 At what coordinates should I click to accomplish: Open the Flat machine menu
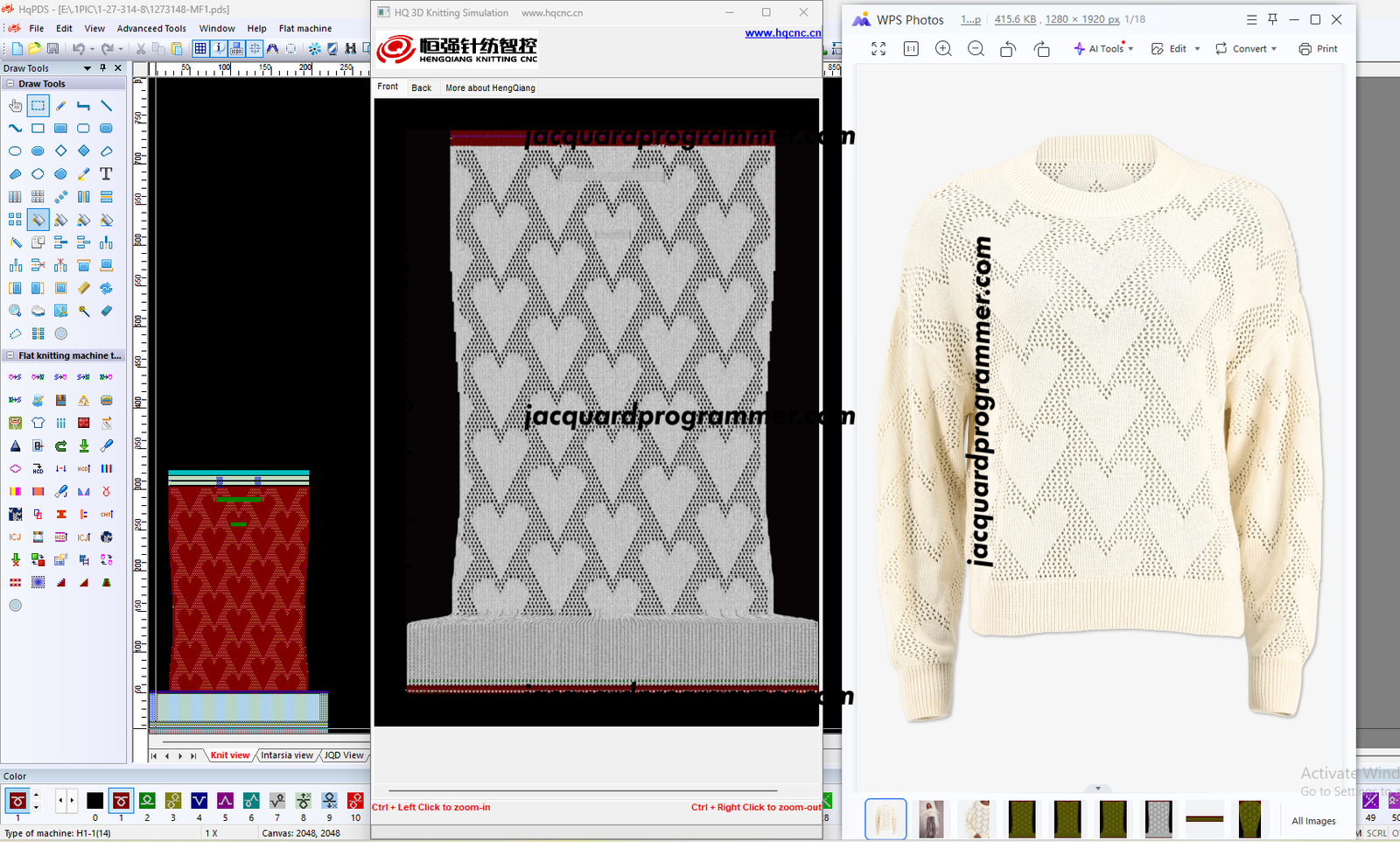pos(304,29)
